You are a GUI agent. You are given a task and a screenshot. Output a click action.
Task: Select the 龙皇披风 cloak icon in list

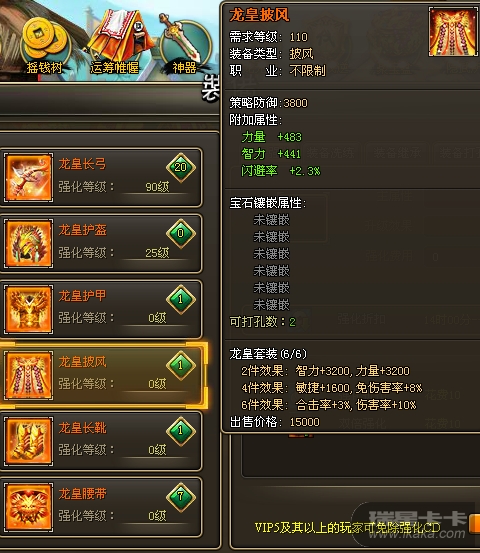coord(29,375)
